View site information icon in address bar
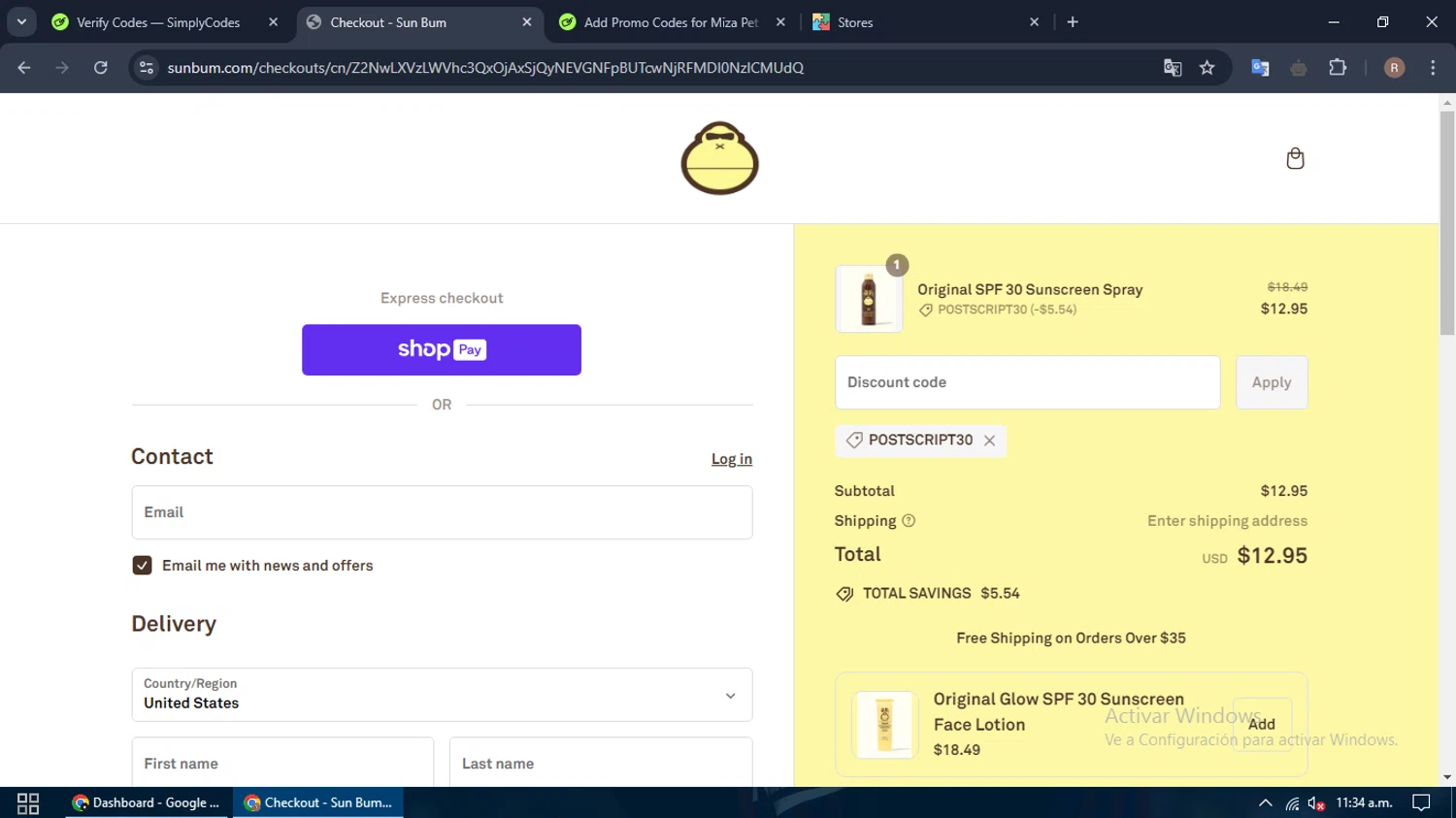 pyautogui.click(x=147, y=67)
